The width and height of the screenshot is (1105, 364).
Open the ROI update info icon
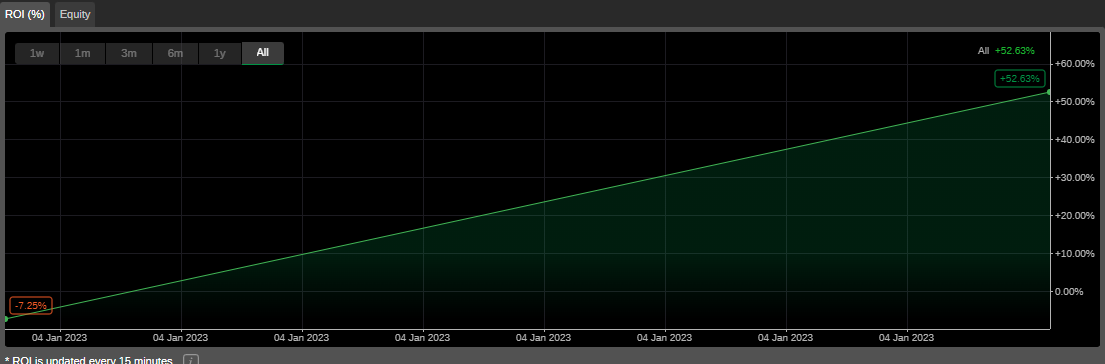[x=191, y=360]
